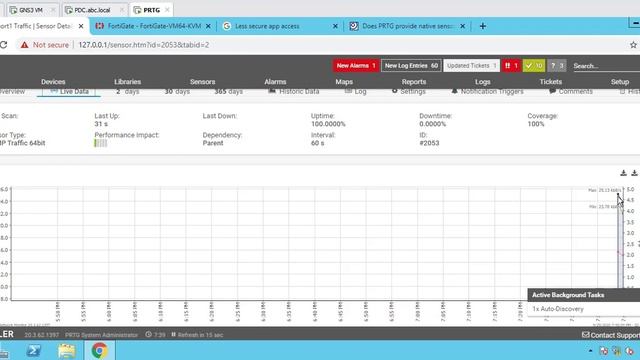Viewport: 640px width, 360px height.
Task: Open the Less secure app access tab
Action: [x=267, y=26]
